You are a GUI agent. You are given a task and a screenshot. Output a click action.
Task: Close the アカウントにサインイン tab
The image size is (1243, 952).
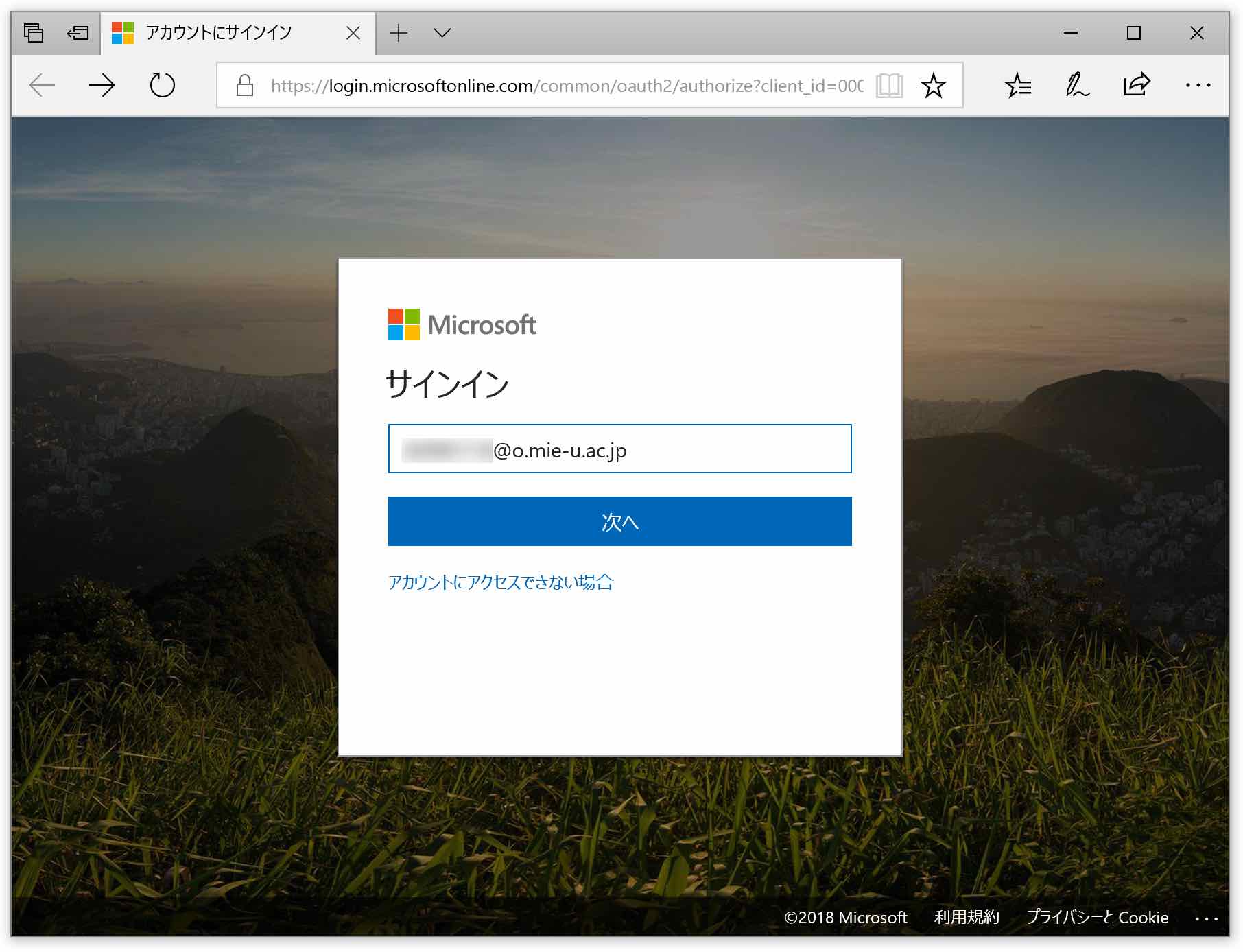[x=353, y=33]
